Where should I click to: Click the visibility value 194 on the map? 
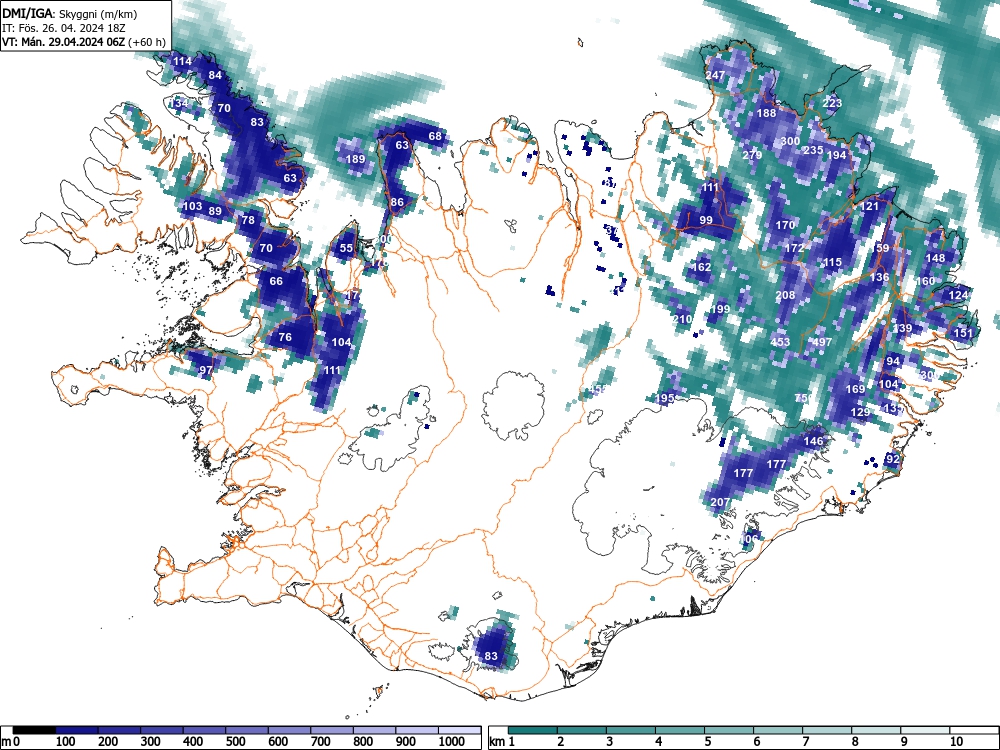coord(836,155)
